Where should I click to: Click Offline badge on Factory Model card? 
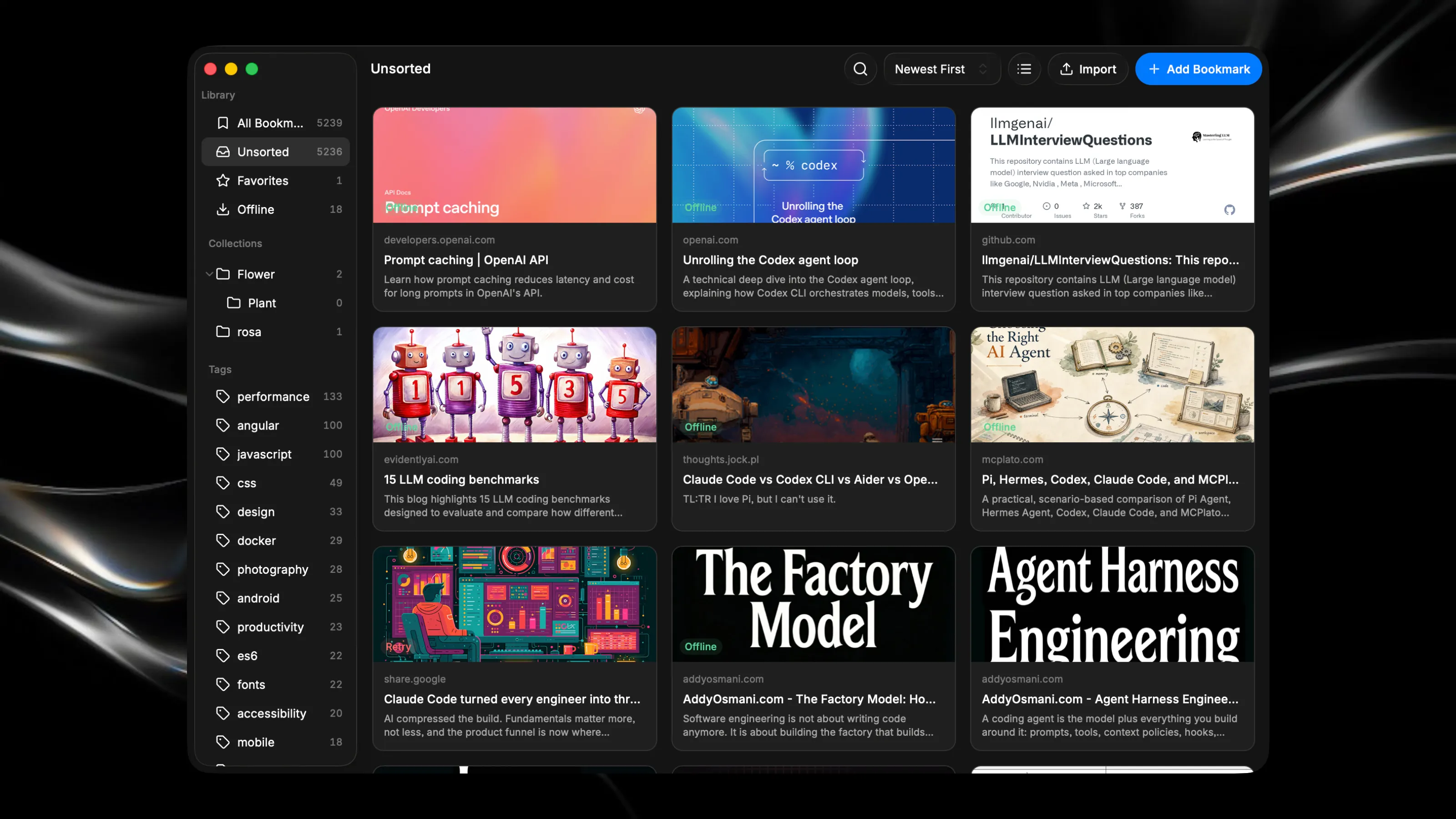(700, 647)
